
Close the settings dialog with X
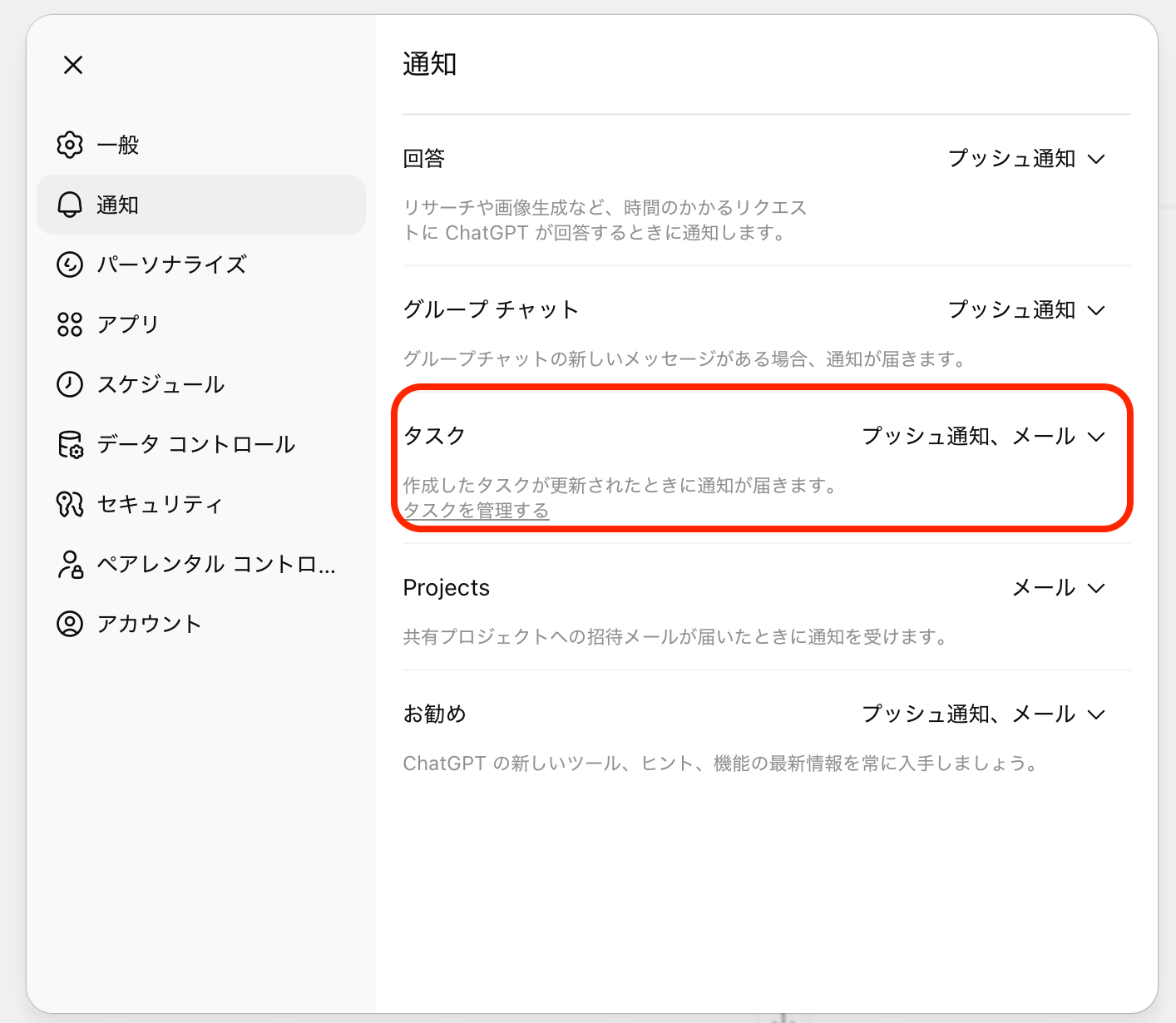[x=73, y=65]
